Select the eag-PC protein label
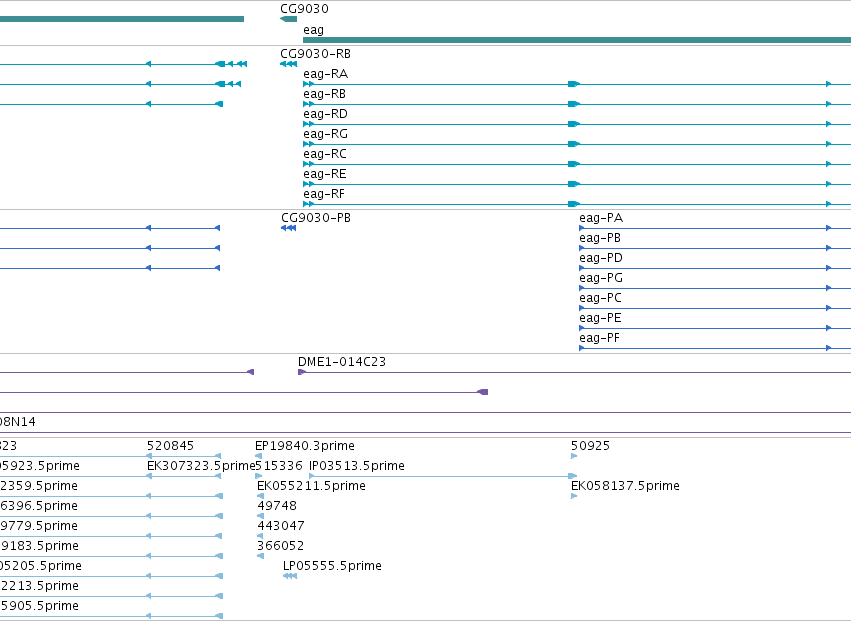This screenshot has height=621, width=851. pyautogui.click(x=600, y=299)
